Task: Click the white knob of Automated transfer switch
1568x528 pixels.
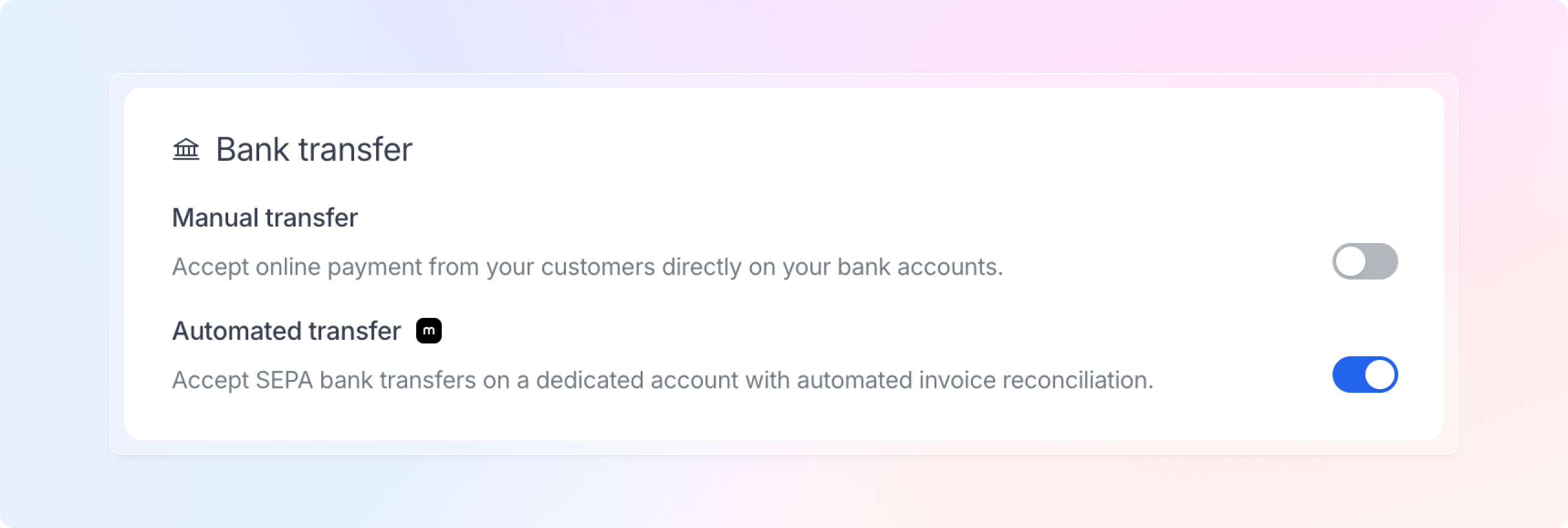Action: click(x=1380, y=375)
